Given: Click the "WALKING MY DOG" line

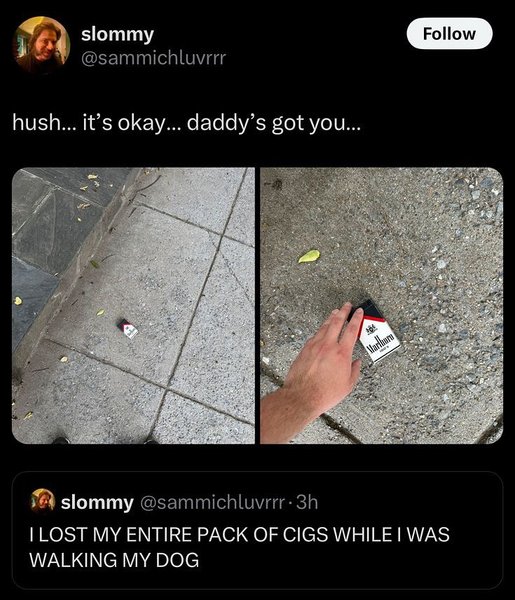Looking at the screenshot, I should click(114, 560).
